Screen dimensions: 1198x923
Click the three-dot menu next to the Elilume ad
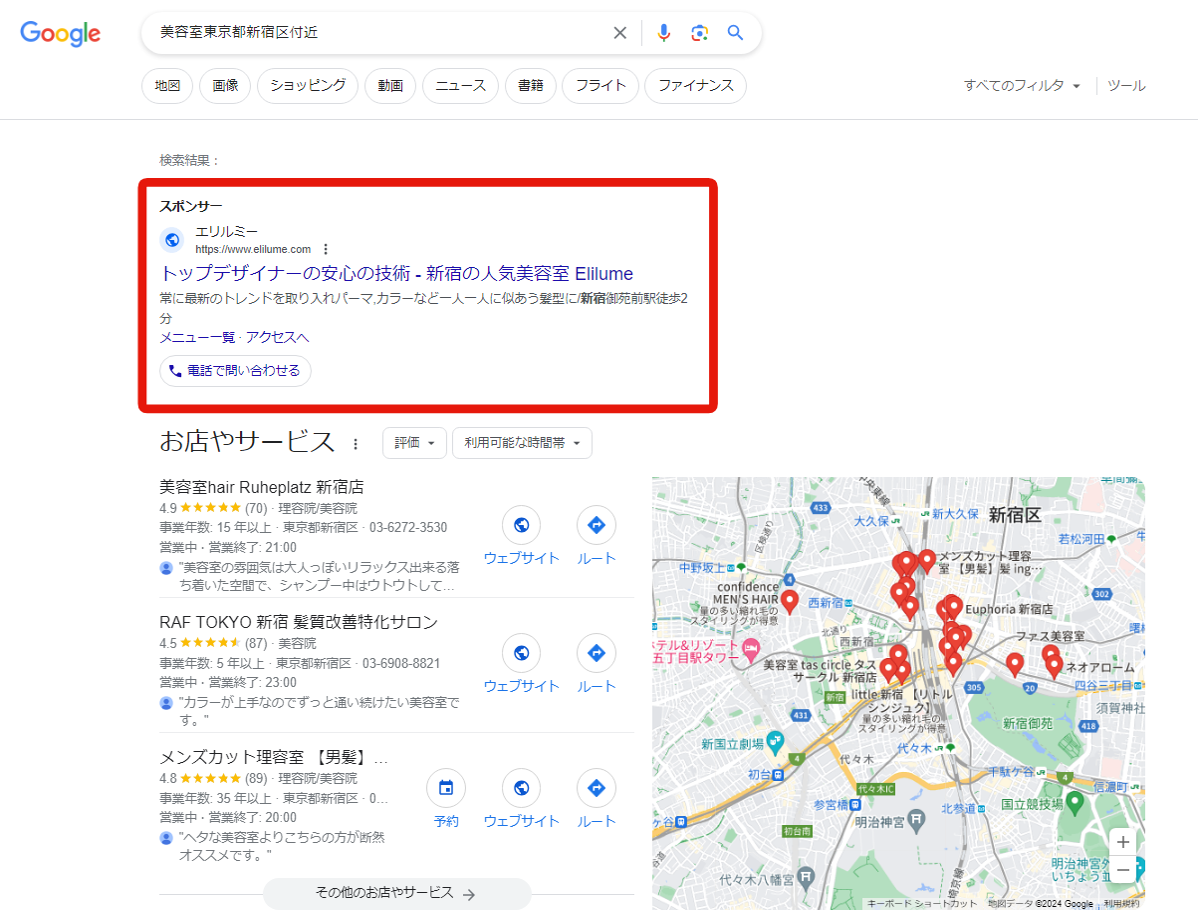[326, 248]
